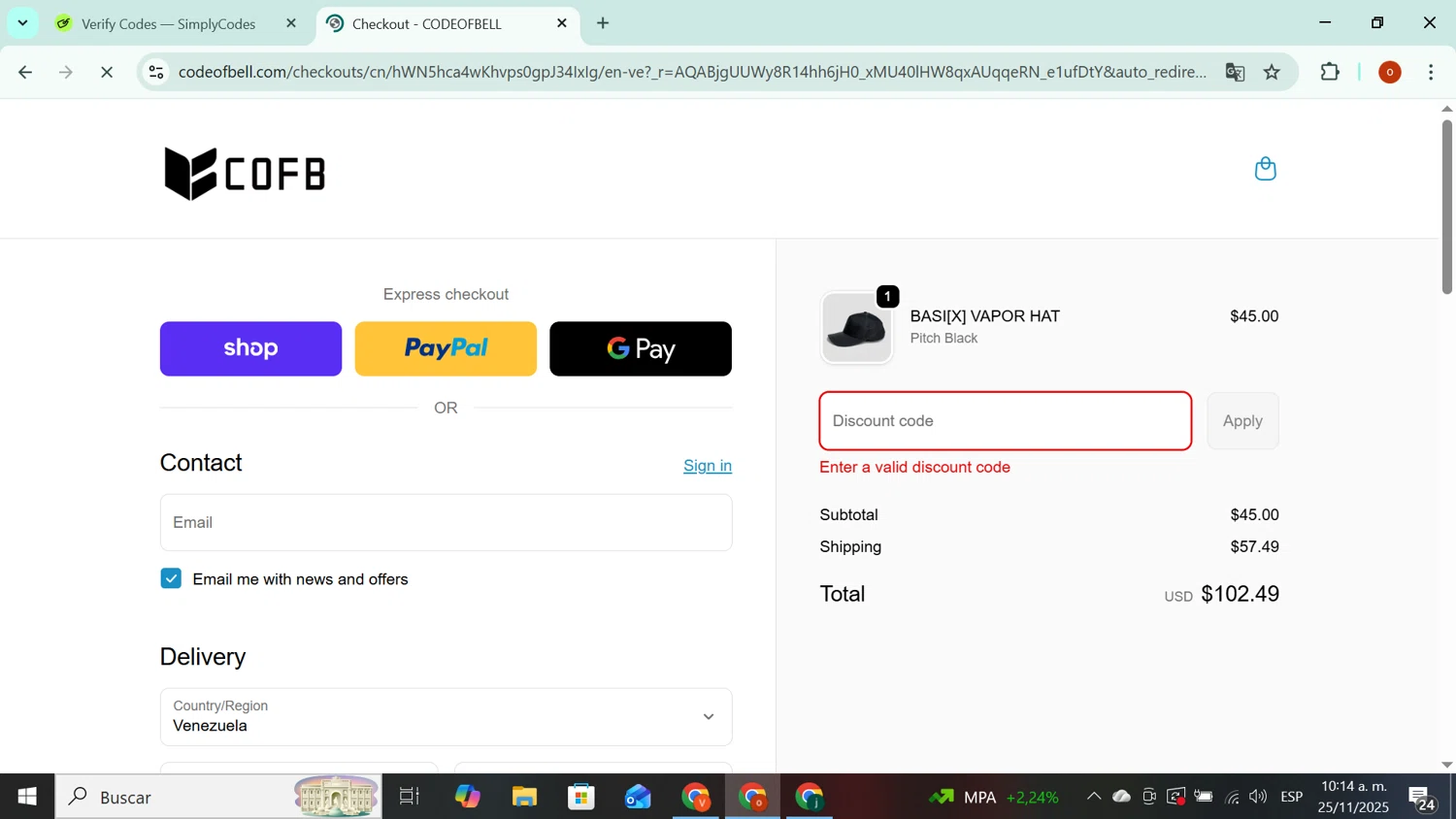1456x819 pixels.
Task: Open the battery status tray icon
Action: tap(1204, 797)
